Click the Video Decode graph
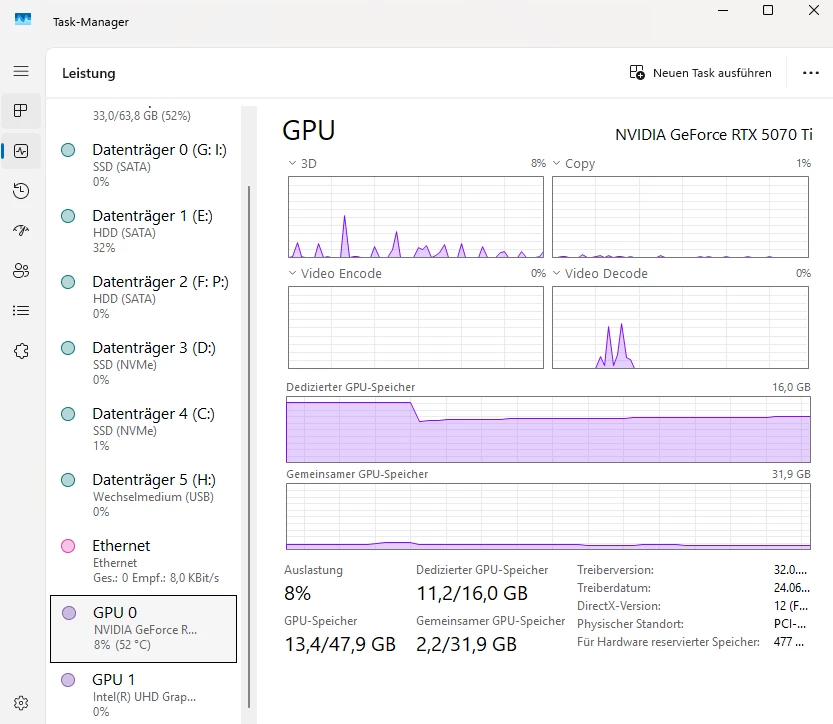This screenshot has width=833, height=724. pyautogui.click(x=681, y=327)
